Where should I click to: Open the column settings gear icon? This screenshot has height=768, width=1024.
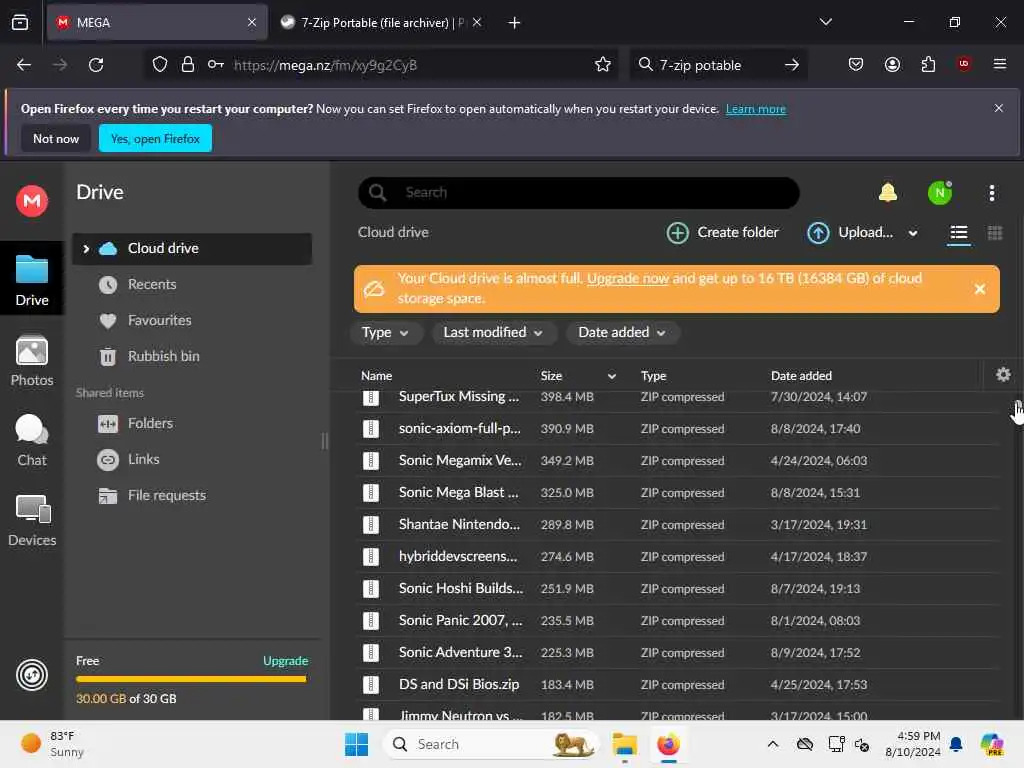click(1003, 375)
